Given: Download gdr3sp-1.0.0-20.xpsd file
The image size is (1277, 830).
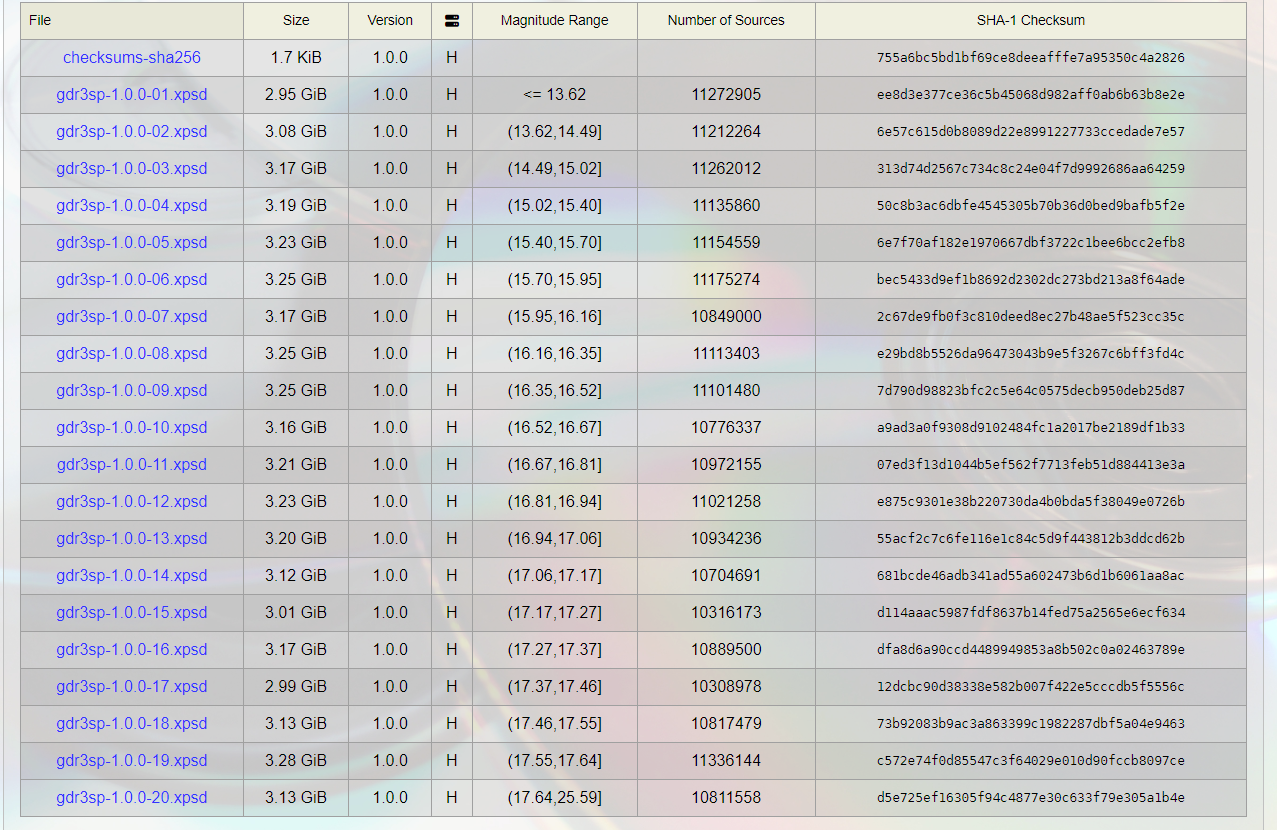Looking at the screenshot, I should [x=132, y=797].
